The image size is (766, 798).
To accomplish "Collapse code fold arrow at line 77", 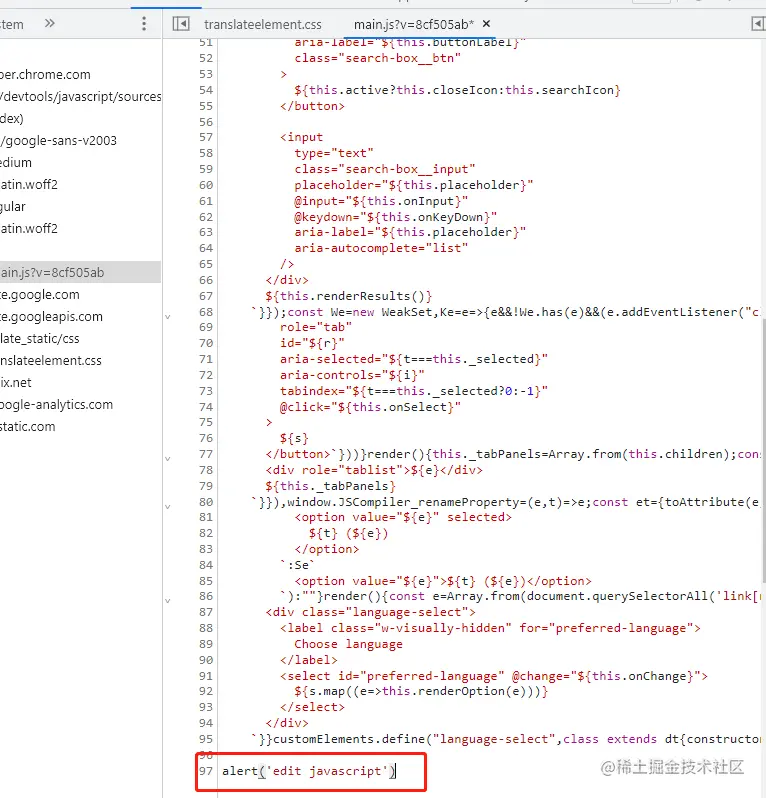I will (x=167, y=459).
